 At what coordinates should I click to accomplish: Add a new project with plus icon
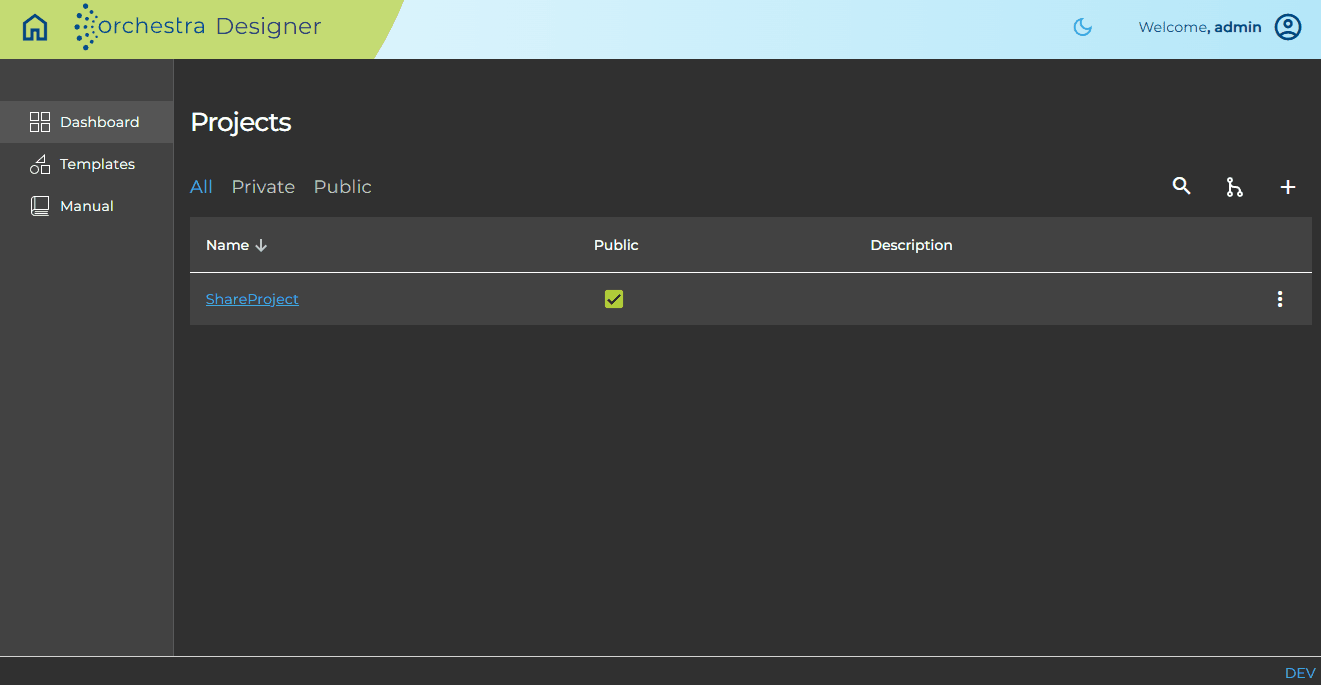click(1288, 187)
